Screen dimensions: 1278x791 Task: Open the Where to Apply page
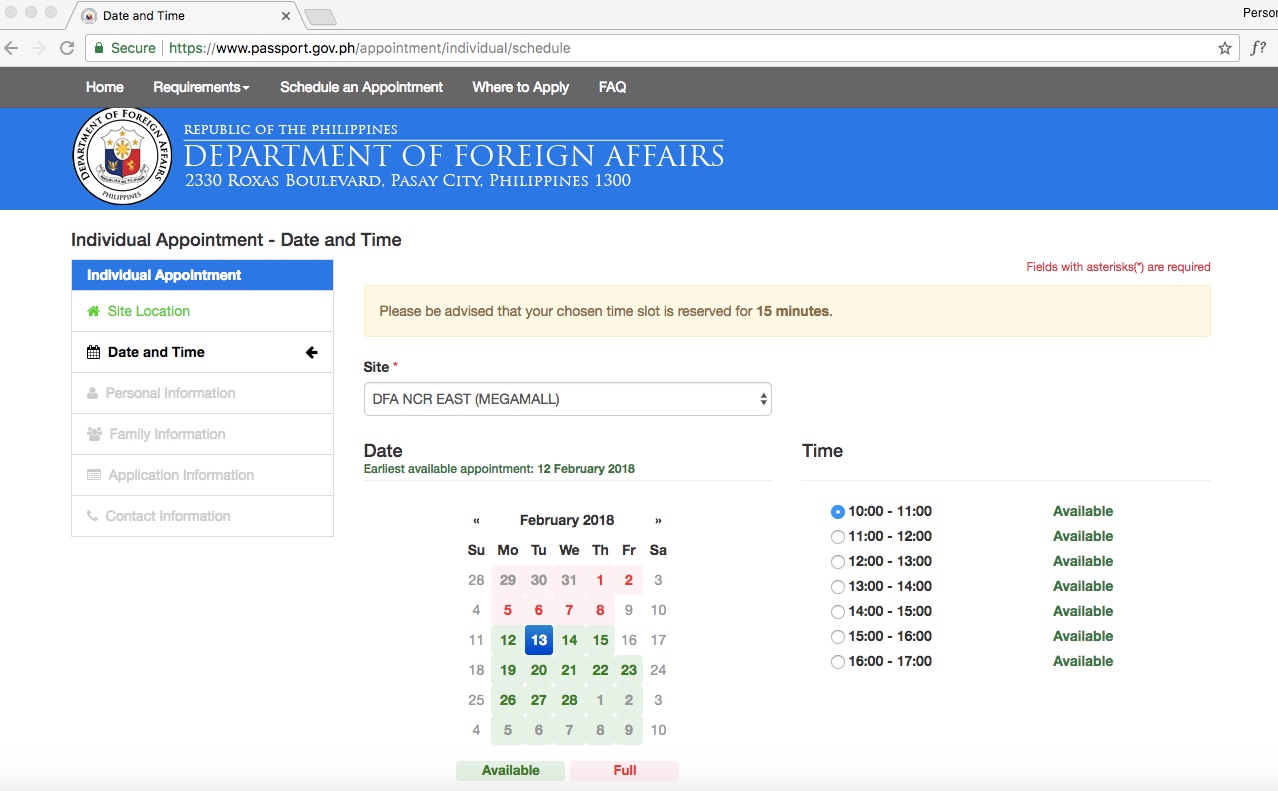[520, 87]
